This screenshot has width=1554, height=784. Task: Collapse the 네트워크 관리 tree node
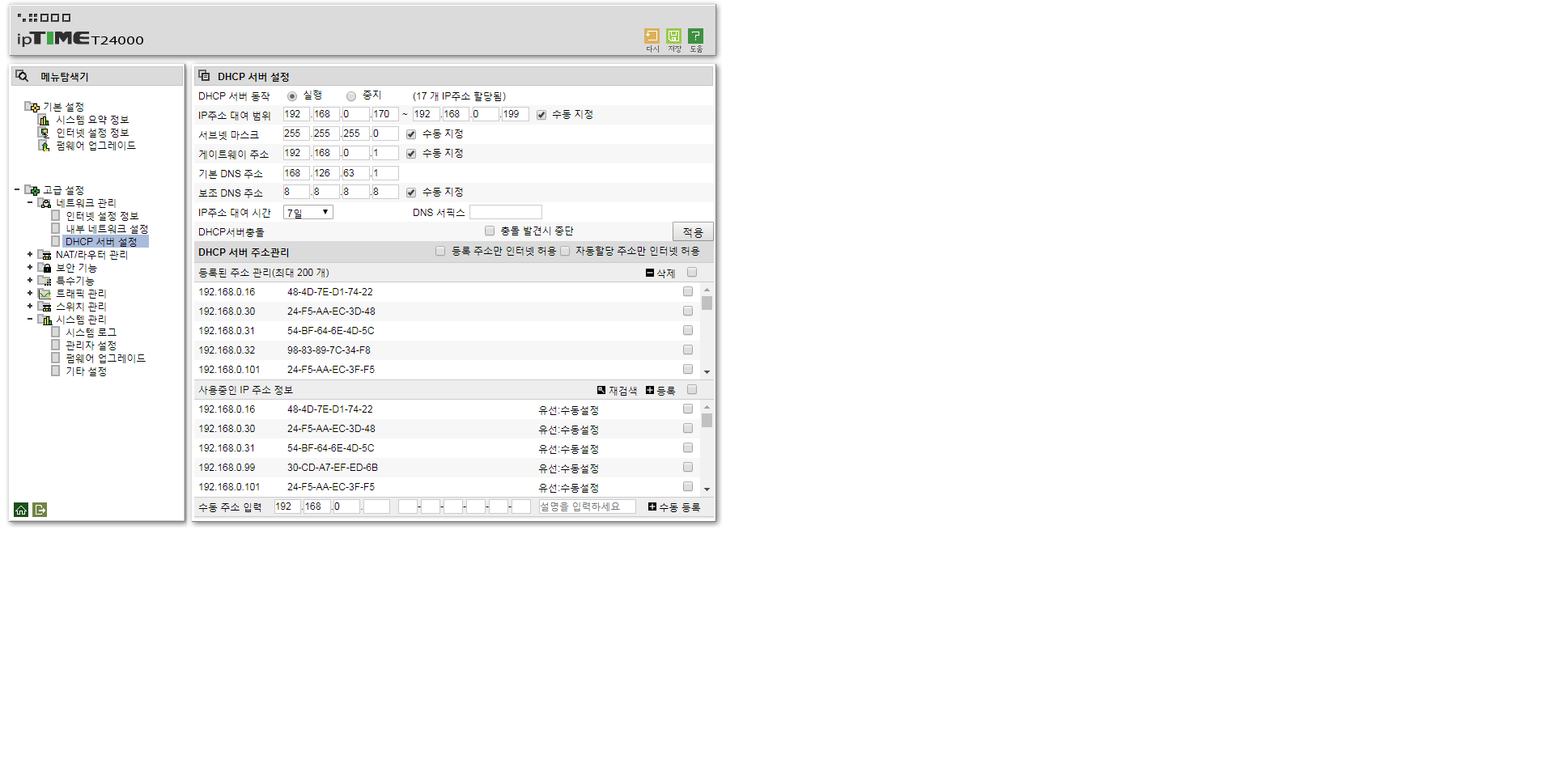[x=30, y=202]
